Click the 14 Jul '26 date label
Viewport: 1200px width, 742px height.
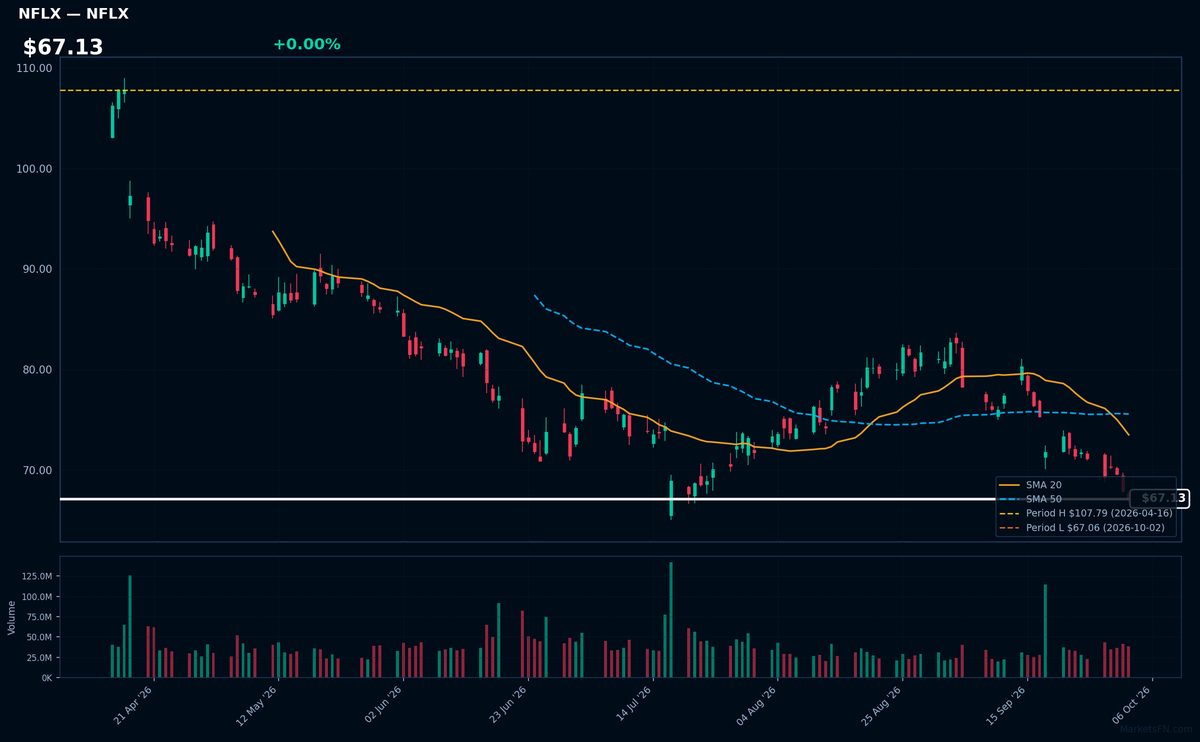(x=633, y=703)
